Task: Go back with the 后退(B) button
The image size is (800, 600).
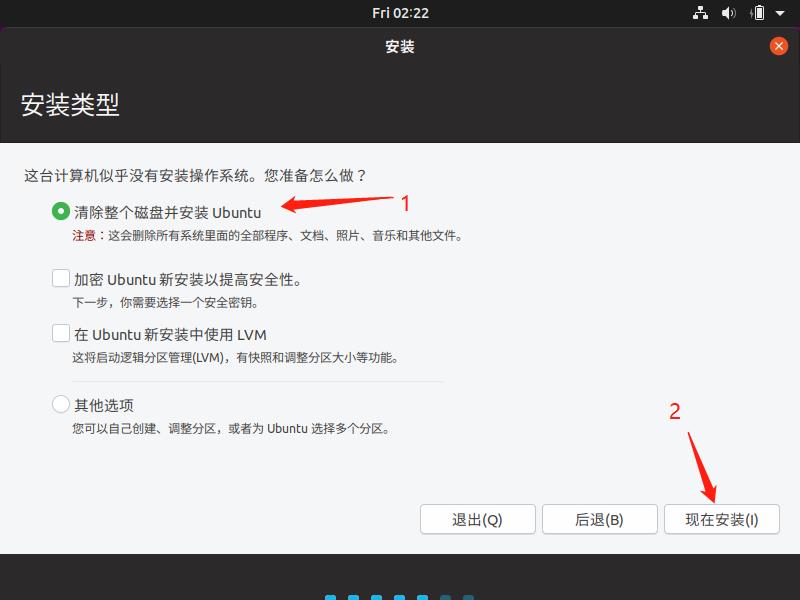Action: tap(599, 519)
